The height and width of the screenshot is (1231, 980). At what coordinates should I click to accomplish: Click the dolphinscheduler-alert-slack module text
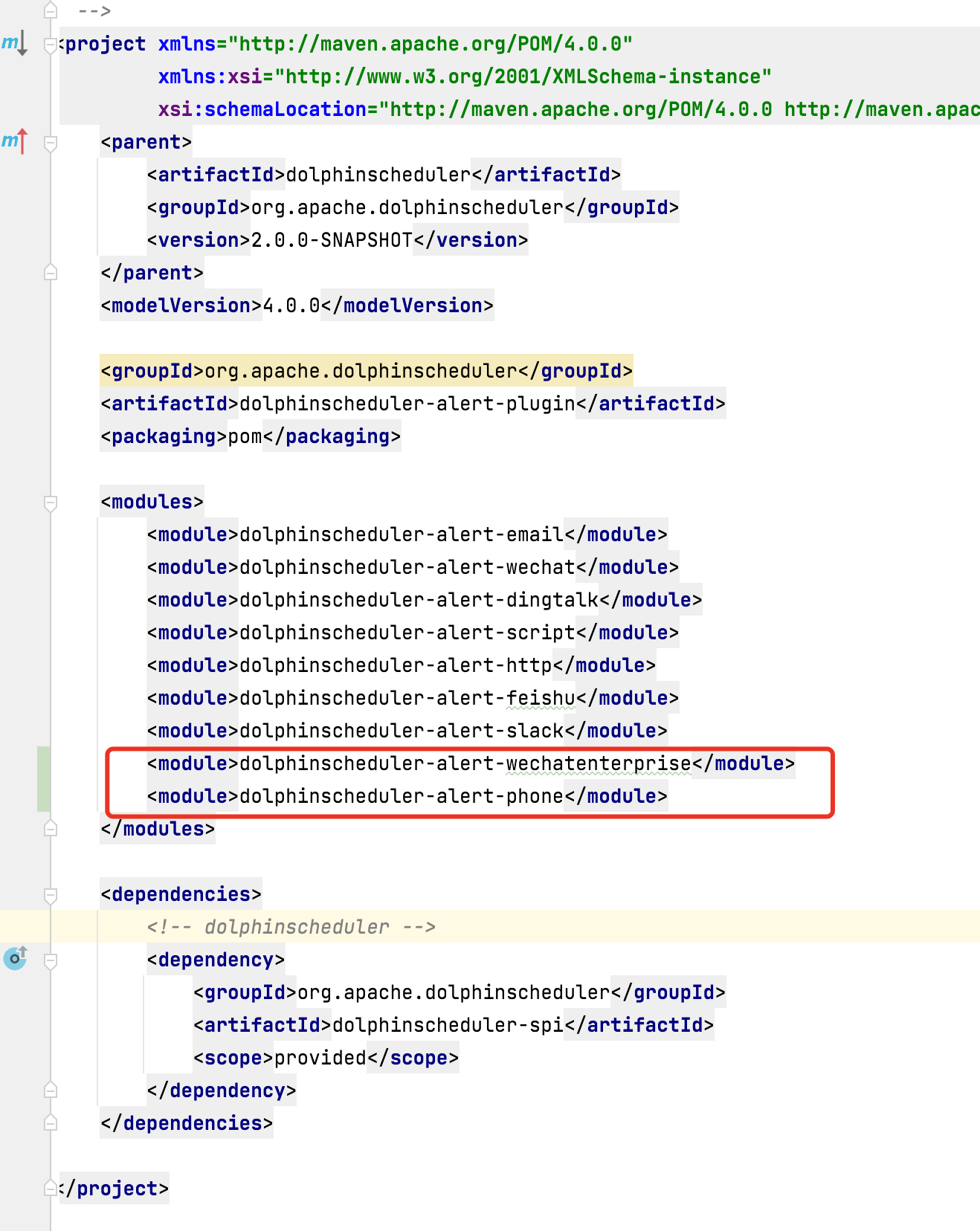(402, 731)
